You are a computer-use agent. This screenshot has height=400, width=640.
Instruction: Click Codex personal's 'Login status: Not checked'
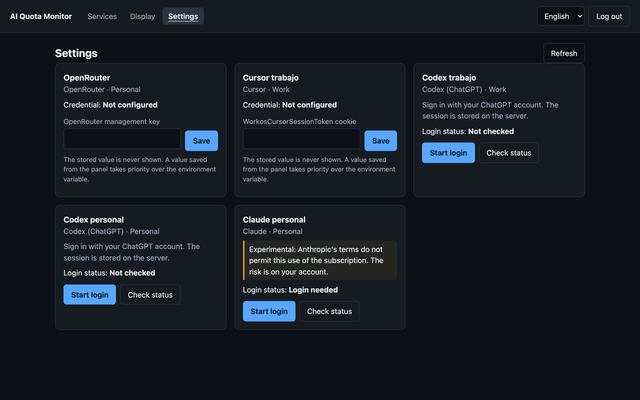[109, 273]
